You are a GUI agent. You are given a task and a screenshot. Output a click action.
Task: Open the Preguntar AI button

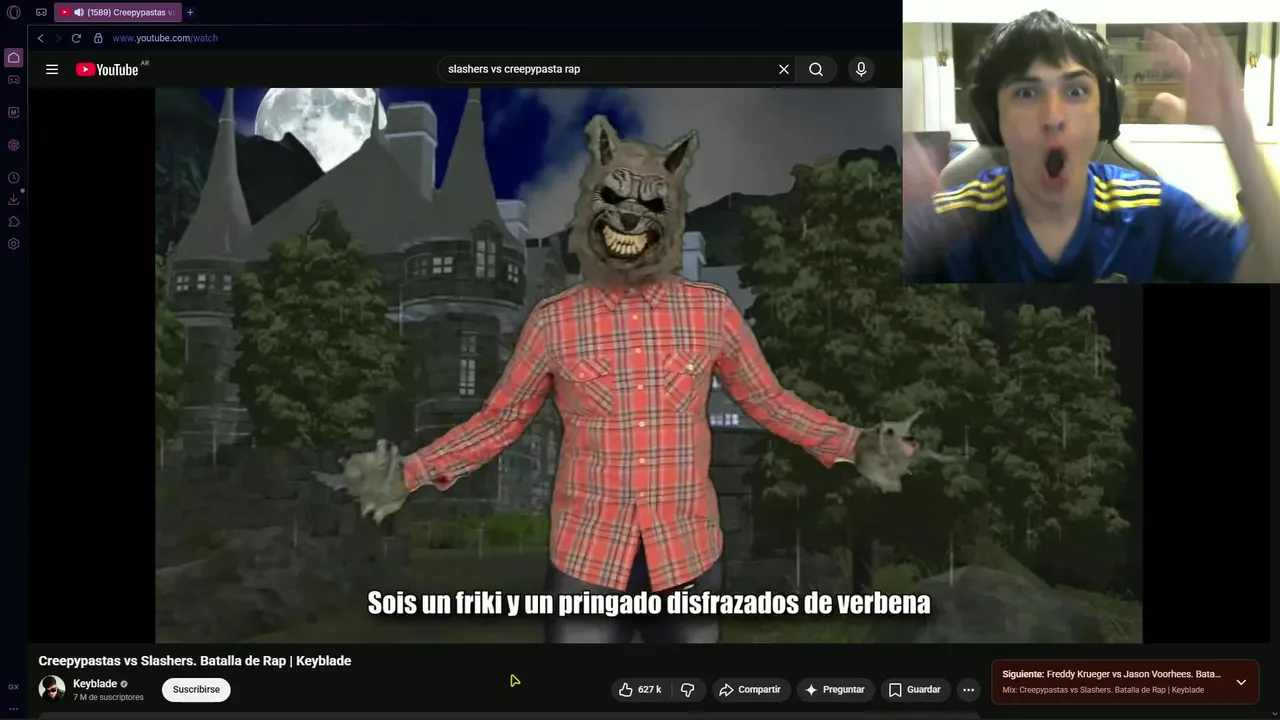point(835,689)
